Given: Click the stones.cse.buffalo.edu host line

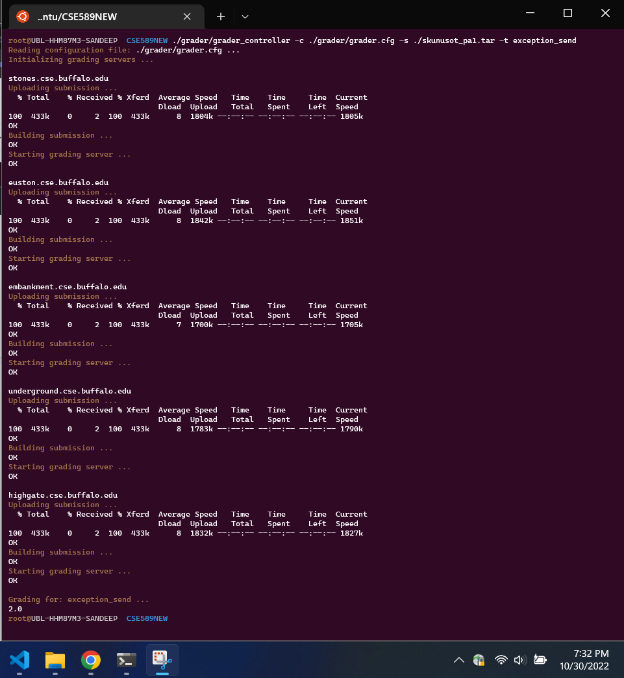Looking at the screenshot, I should click(58, 78).
